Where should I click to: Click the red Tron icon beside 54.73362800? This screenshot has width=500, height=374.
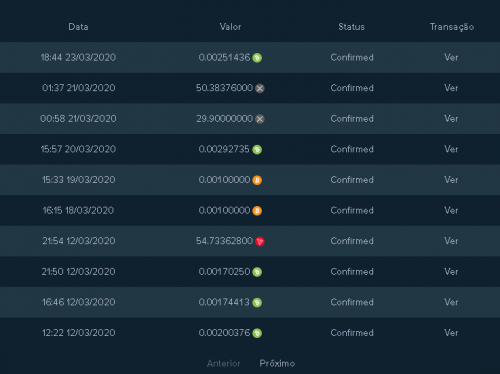pyautogui.click(x=260, y=241)
